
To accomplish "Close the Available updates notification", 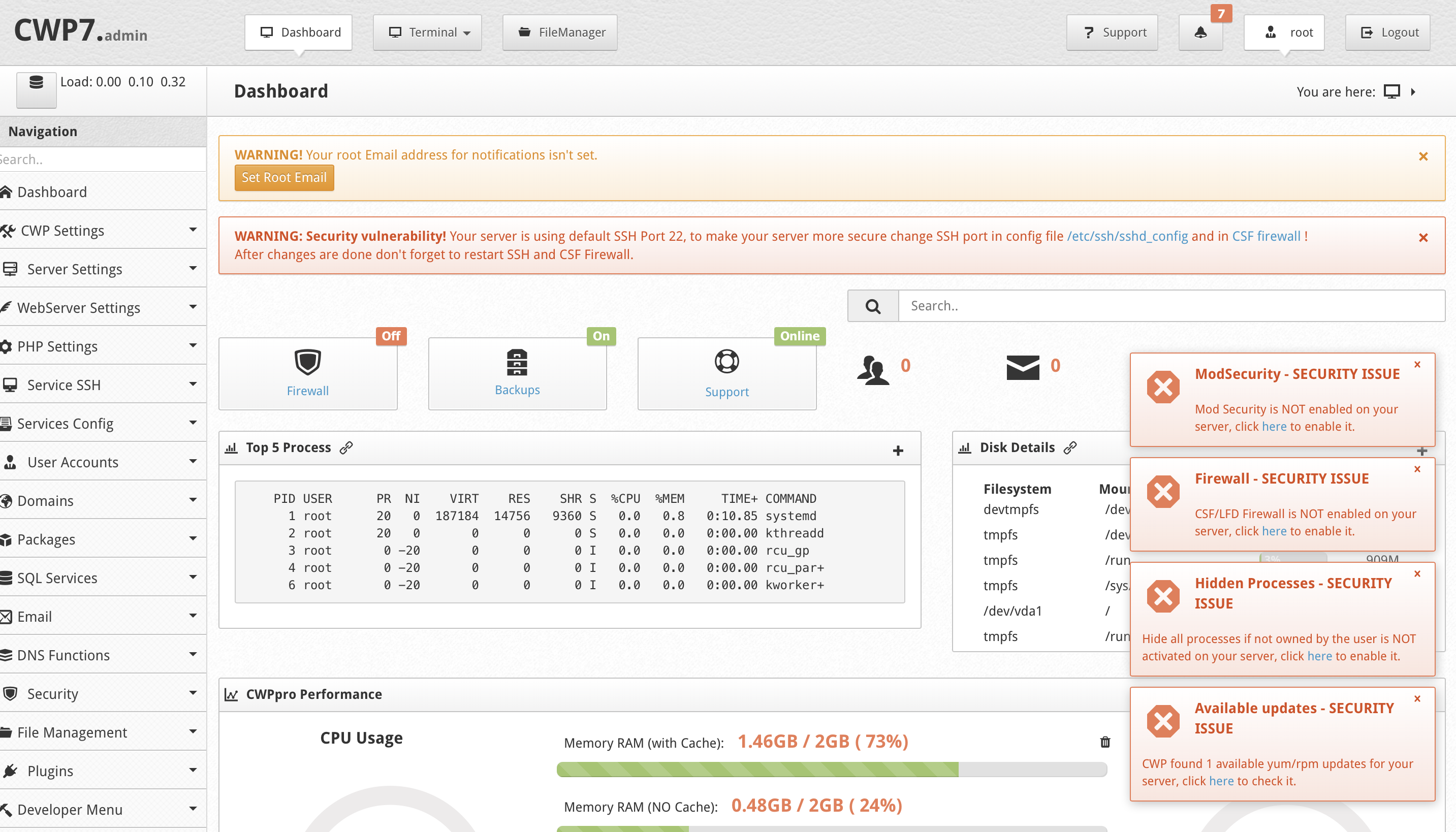I will point(1417,699).
